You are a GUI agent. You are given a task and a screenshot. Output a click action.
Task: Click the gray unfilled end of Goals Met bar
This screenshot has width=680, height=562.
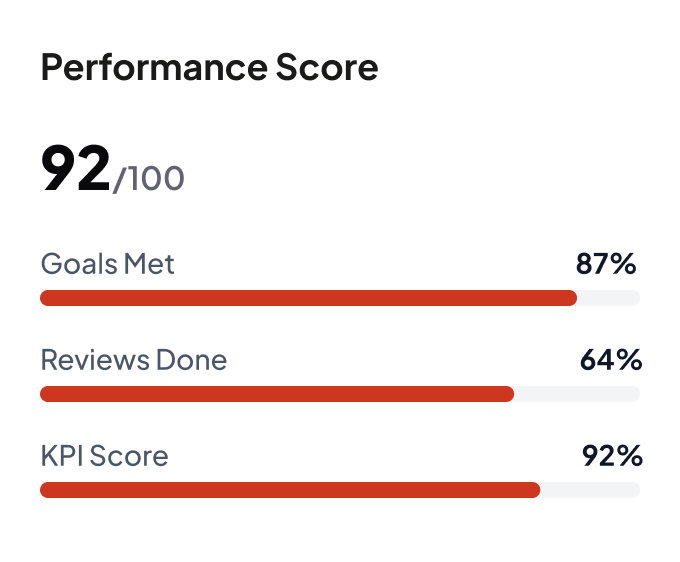coord(608,298)
